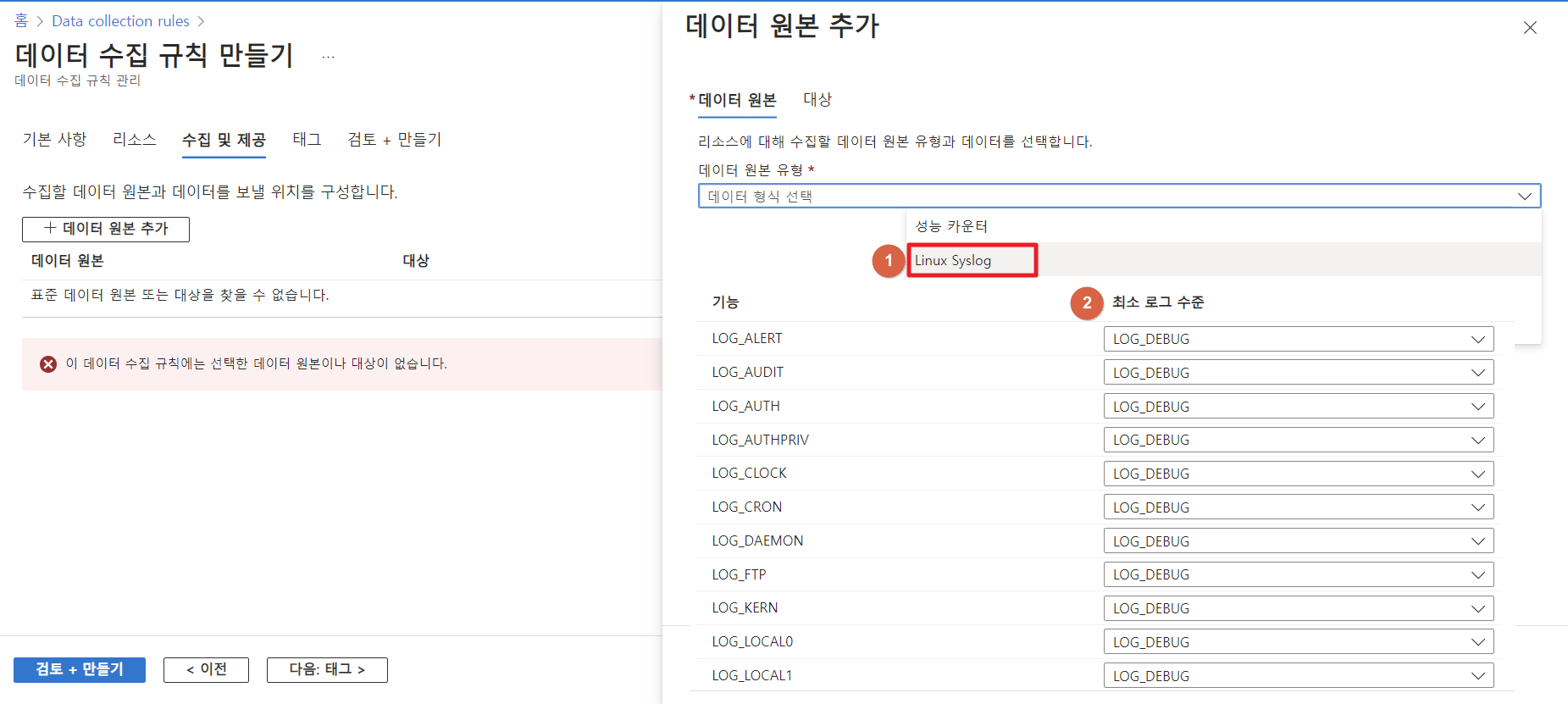Image resolution: width=1568 pixels, height=704 pixels.
Task: Expand log level dropdown for LOG_AUDIT
Action: (x=1298, y=373)
